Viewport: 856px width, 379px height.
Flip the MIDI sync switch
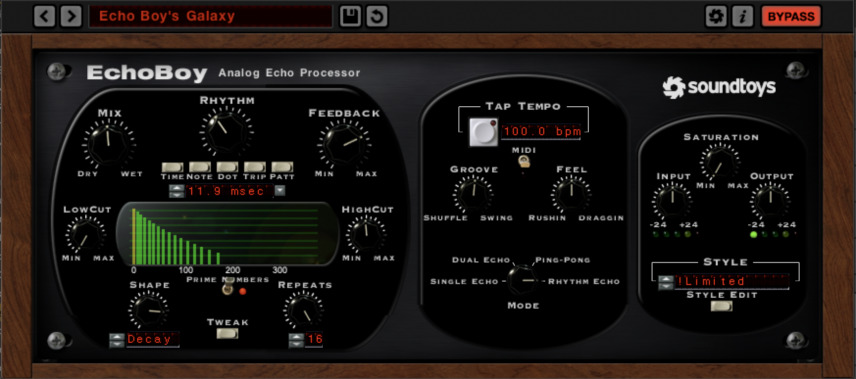(523, 161)
